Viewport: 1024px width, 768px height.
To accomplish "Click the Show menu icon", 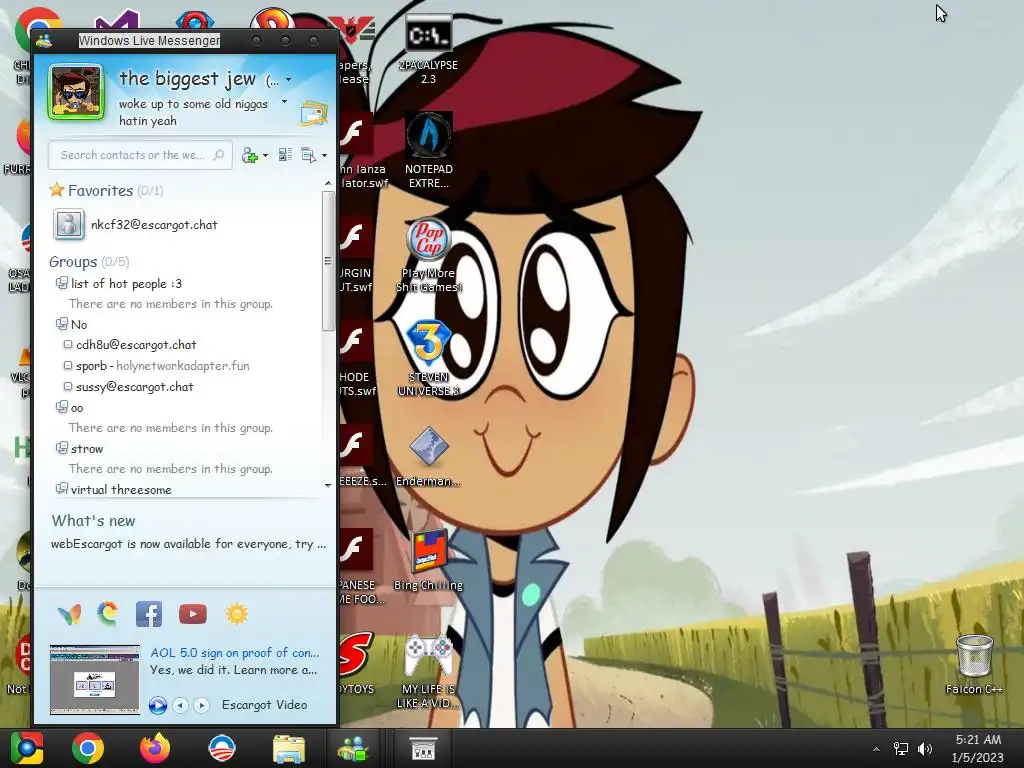I will tap(308, 155).
